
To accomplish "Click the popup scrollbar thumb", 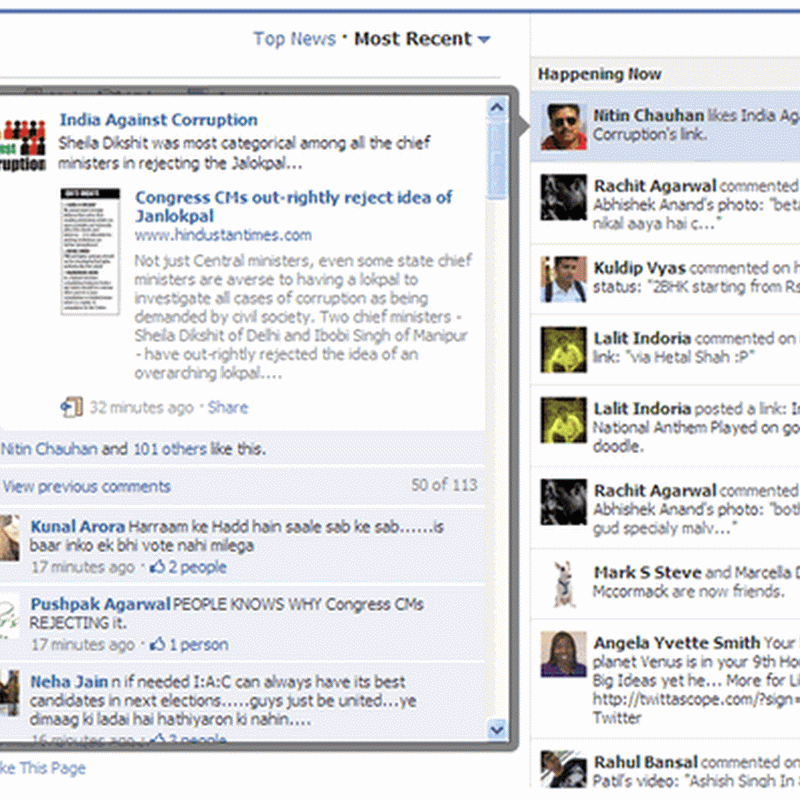I will pyautogui.click(x=497, y=160).
